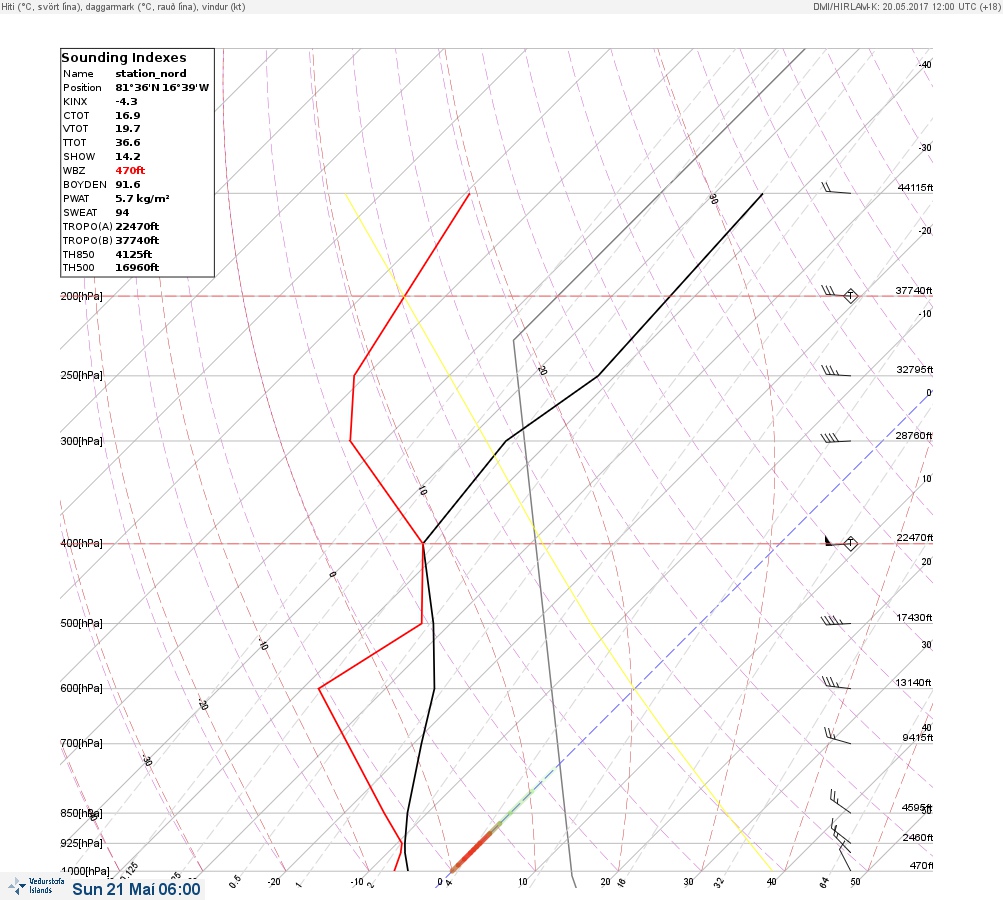Click the 400[hPa] pressure label
This screenshot has width=1003, height=900.
click(x=81, y=543)
